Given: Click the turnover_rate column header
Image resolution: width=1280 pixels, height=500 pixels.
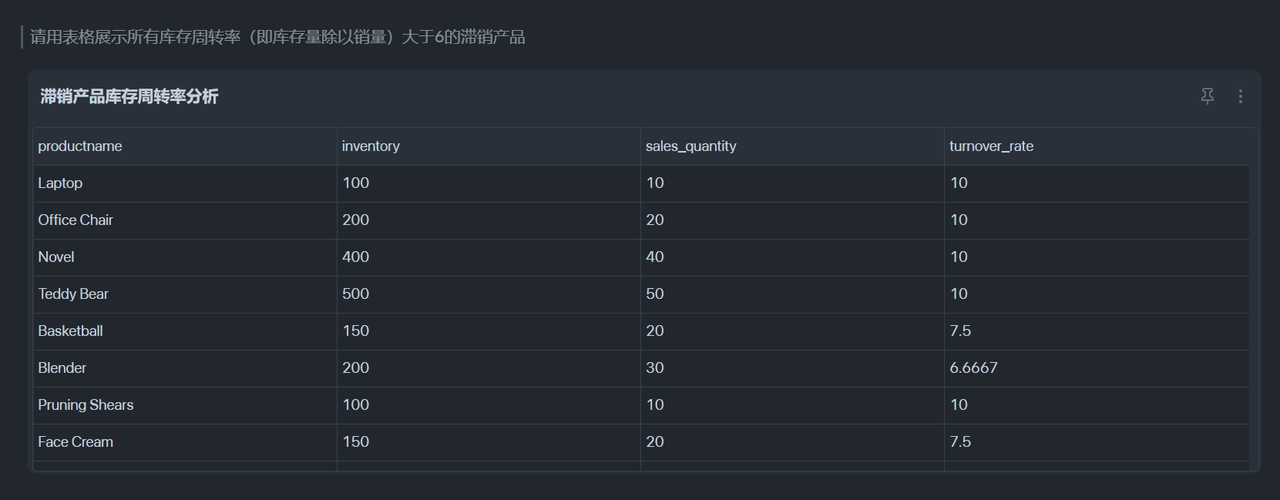Looking at the screenshot, I should [x=991, y=146].
